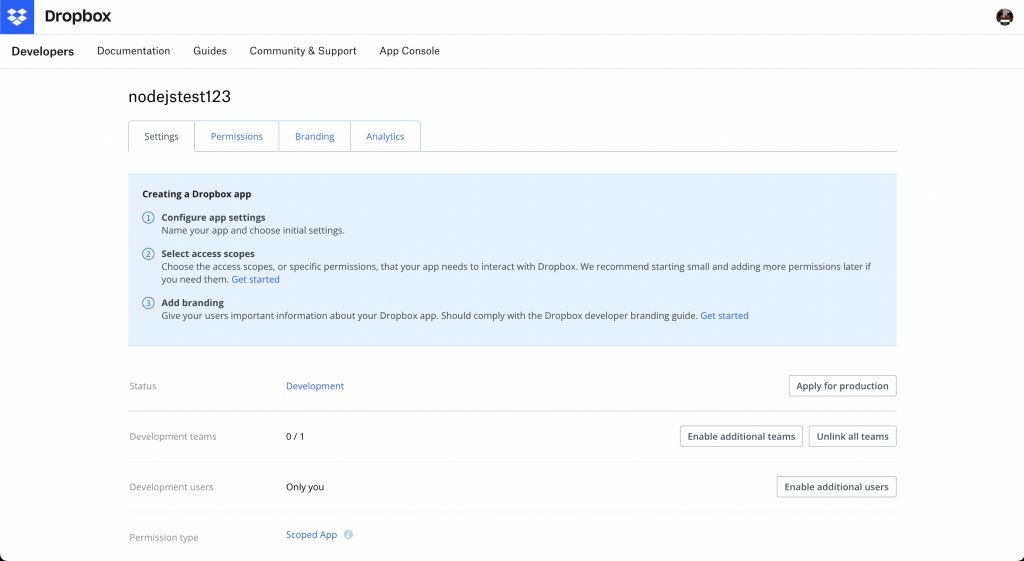Click the Creating a Dropbox app heading

[197, 194]
